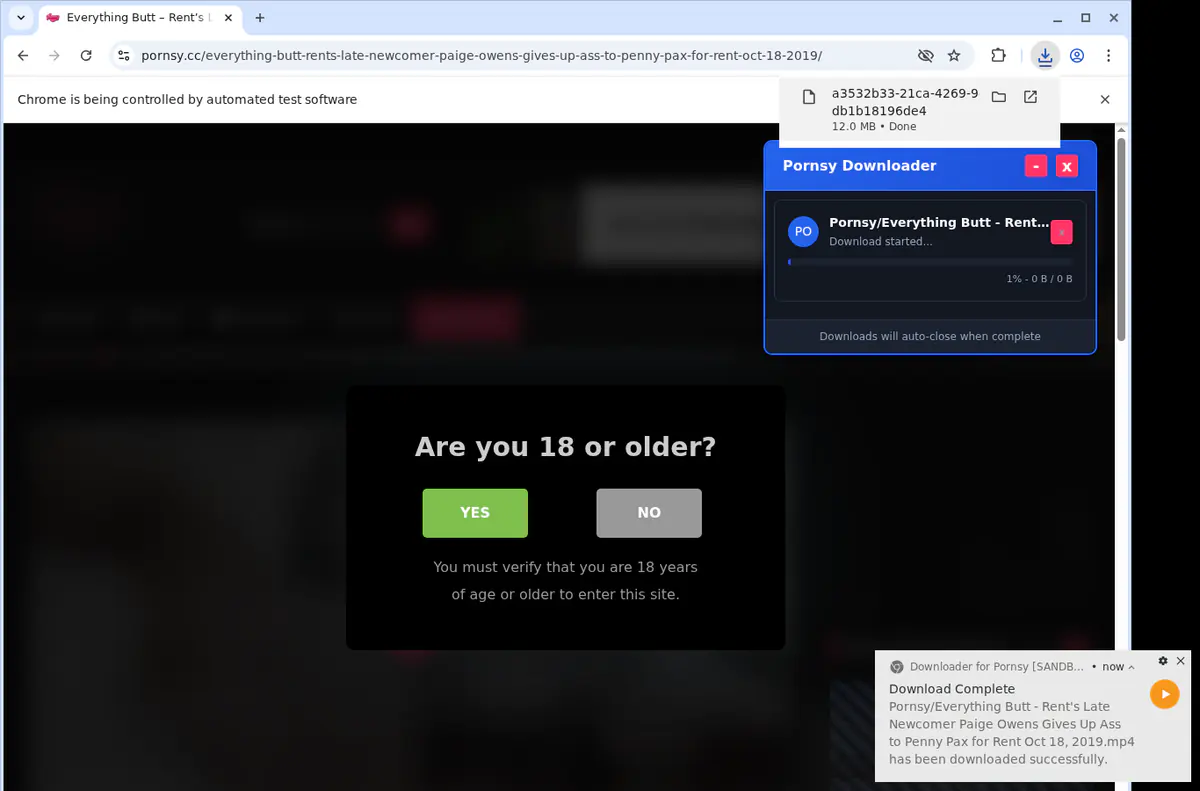Viewport: 1200px width, 791px height.
Task: Click the PO avatar in the downloader
Action: [803, 231]
